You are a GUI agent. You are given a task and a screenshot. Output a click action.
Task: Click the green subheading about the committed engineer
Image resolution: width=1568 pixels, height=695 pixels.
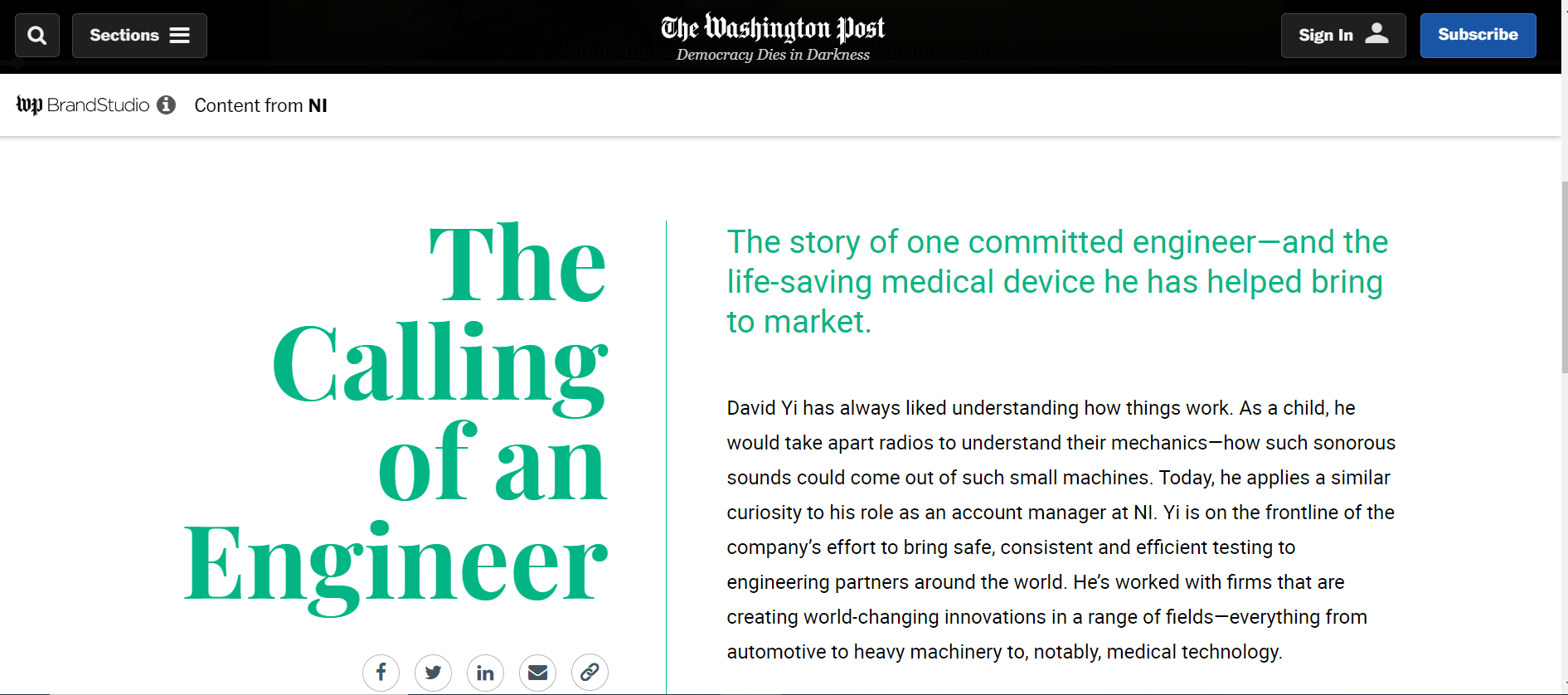1057,282
